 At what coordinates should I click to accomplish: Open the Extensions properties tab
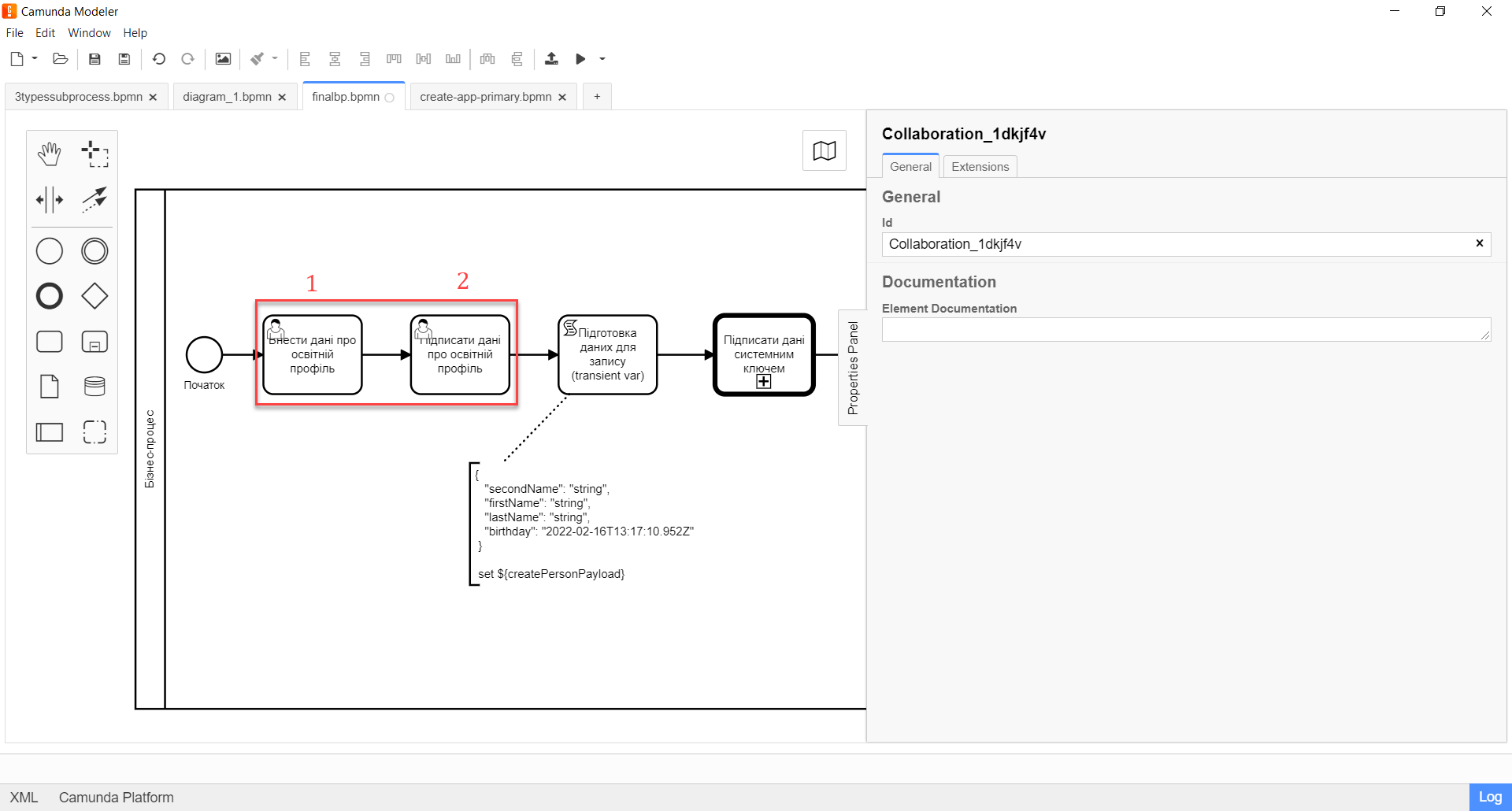click(980, 167)
